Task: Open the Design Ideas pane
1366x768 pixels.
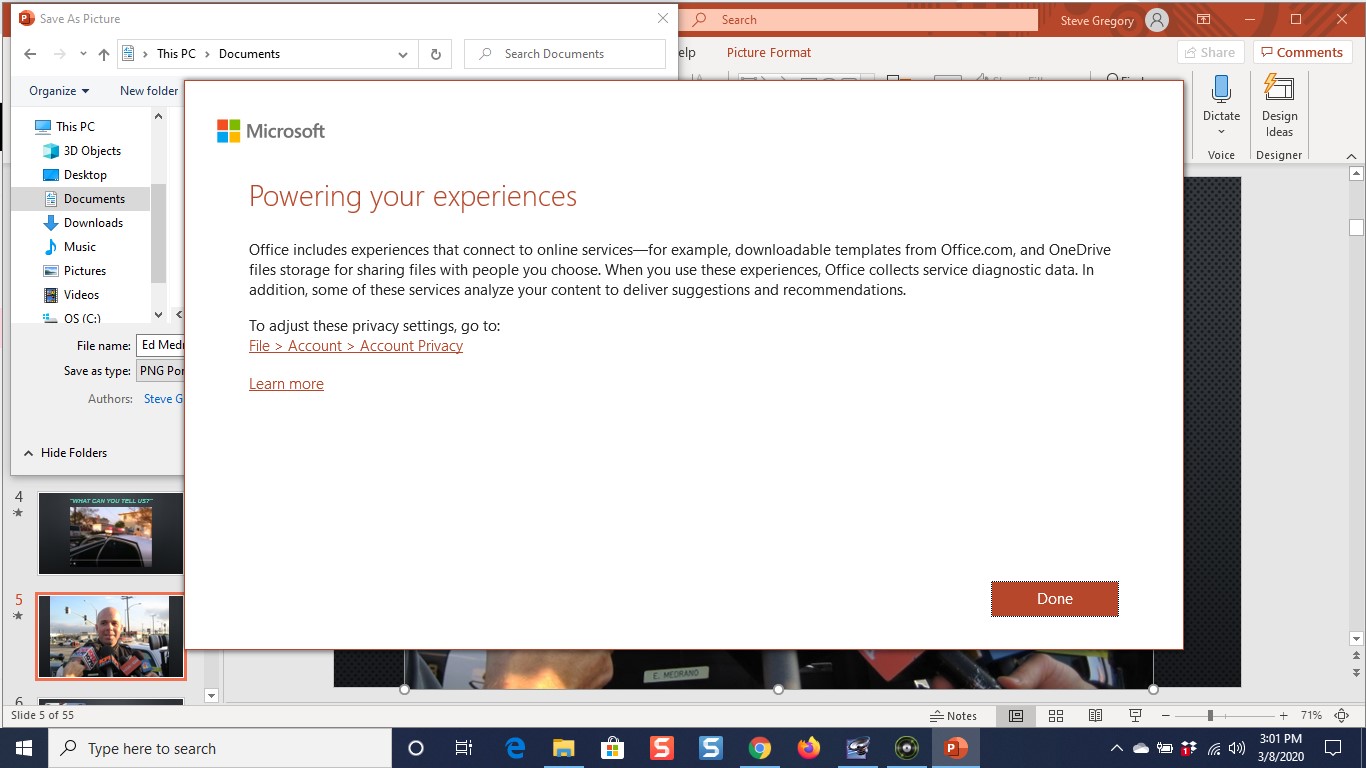Action: pos(1279,109)
